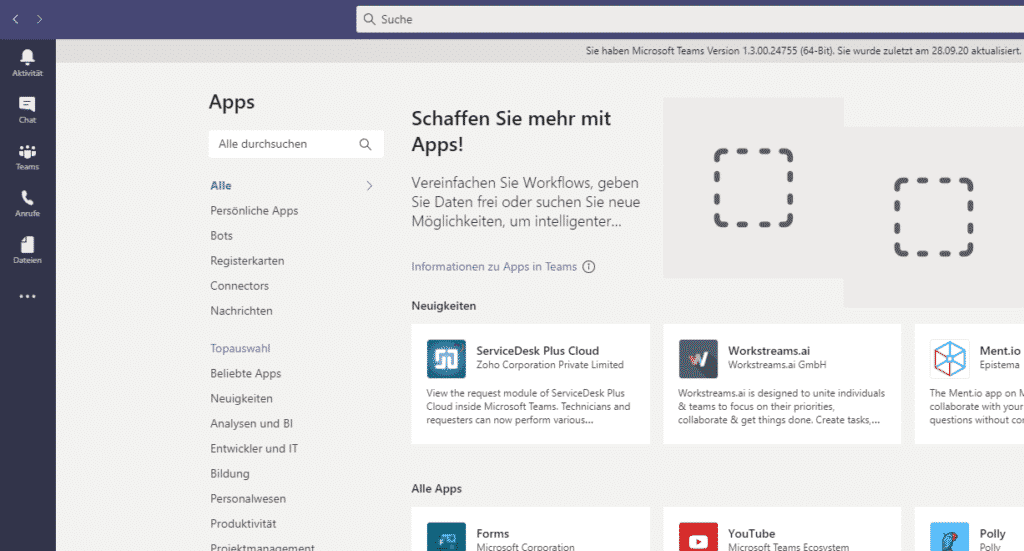Open the YouTube app title

(751, 533)
